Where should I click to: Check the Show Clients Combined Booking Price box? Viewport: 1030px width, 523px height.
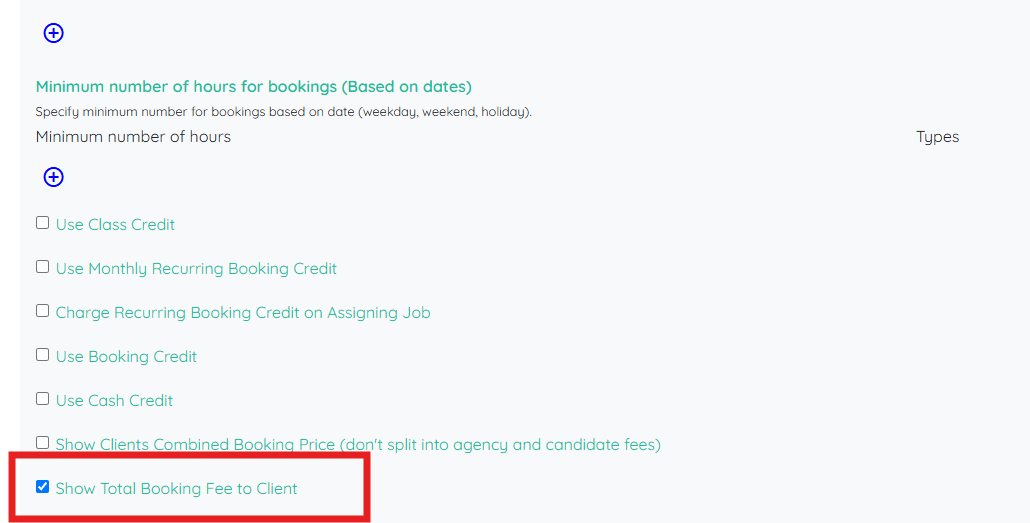point(43,443)
